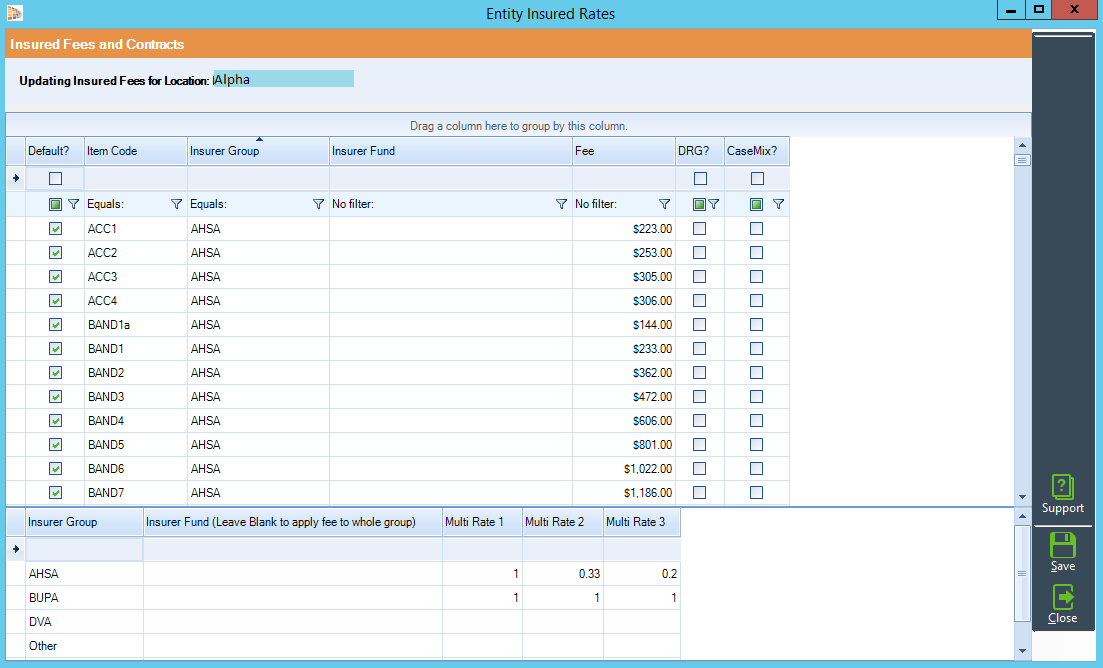Enable DRG for ACC2 row
This screenshot has height=668, width=1103.
(699, 252)
